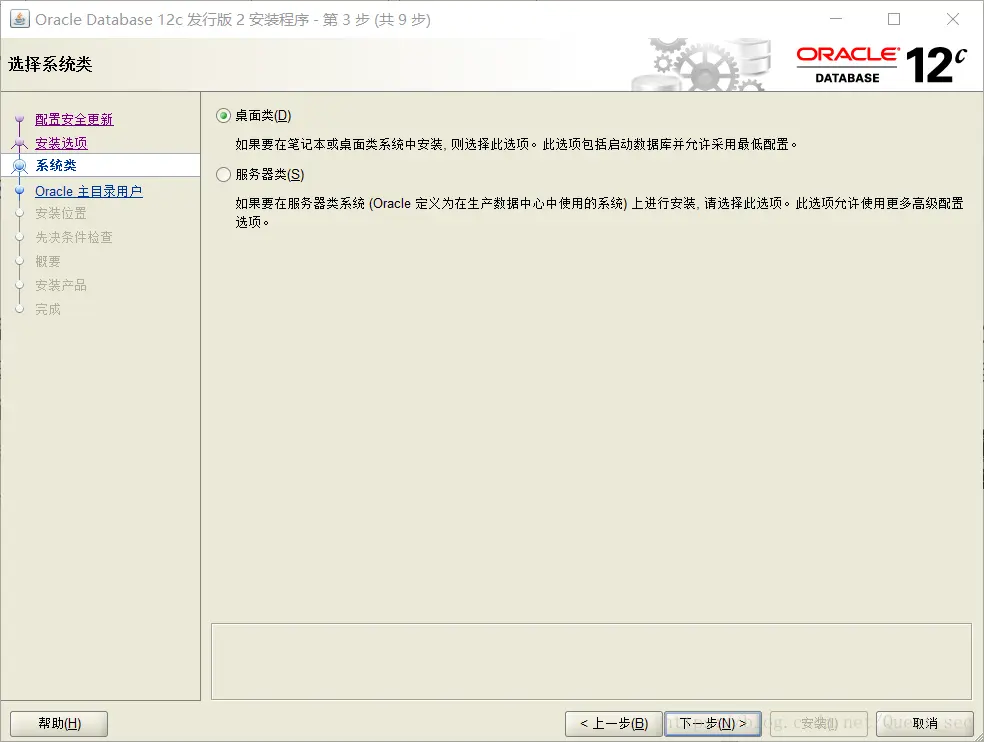Viewport: 984px width, 742px height.
Task: Click the Java installer icon in title bar
Action: tap(19, 19)
